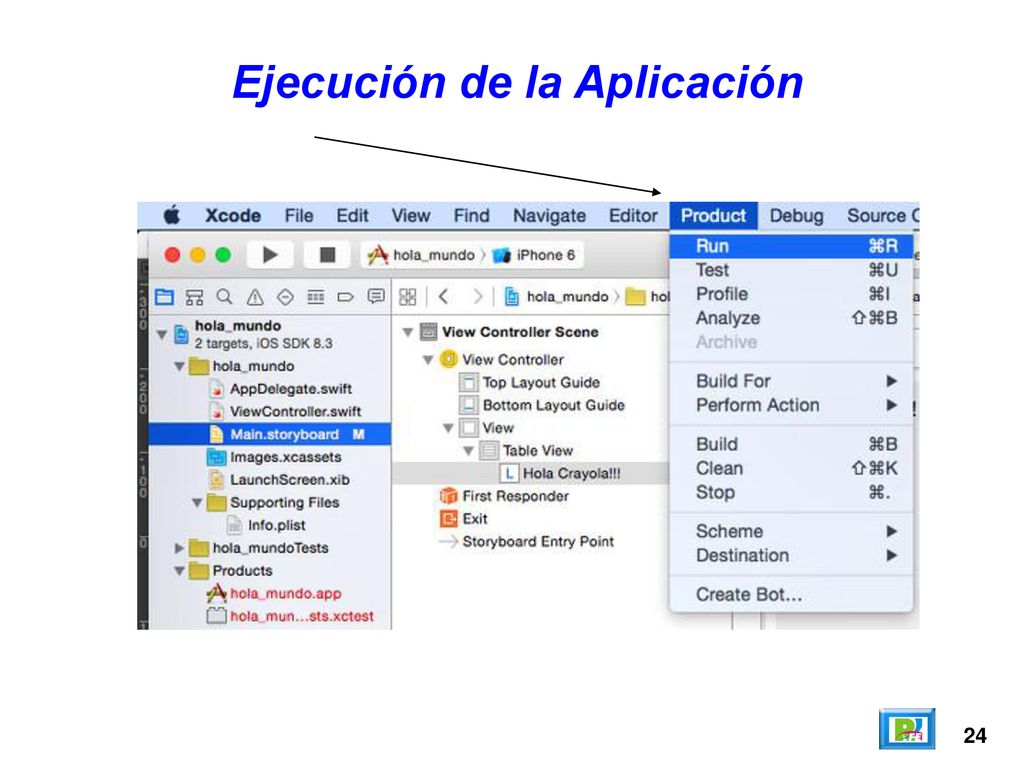Choose Clean from the Product menu
The width and height of the screenshot is (1024, 768).
tap(792, 469)
